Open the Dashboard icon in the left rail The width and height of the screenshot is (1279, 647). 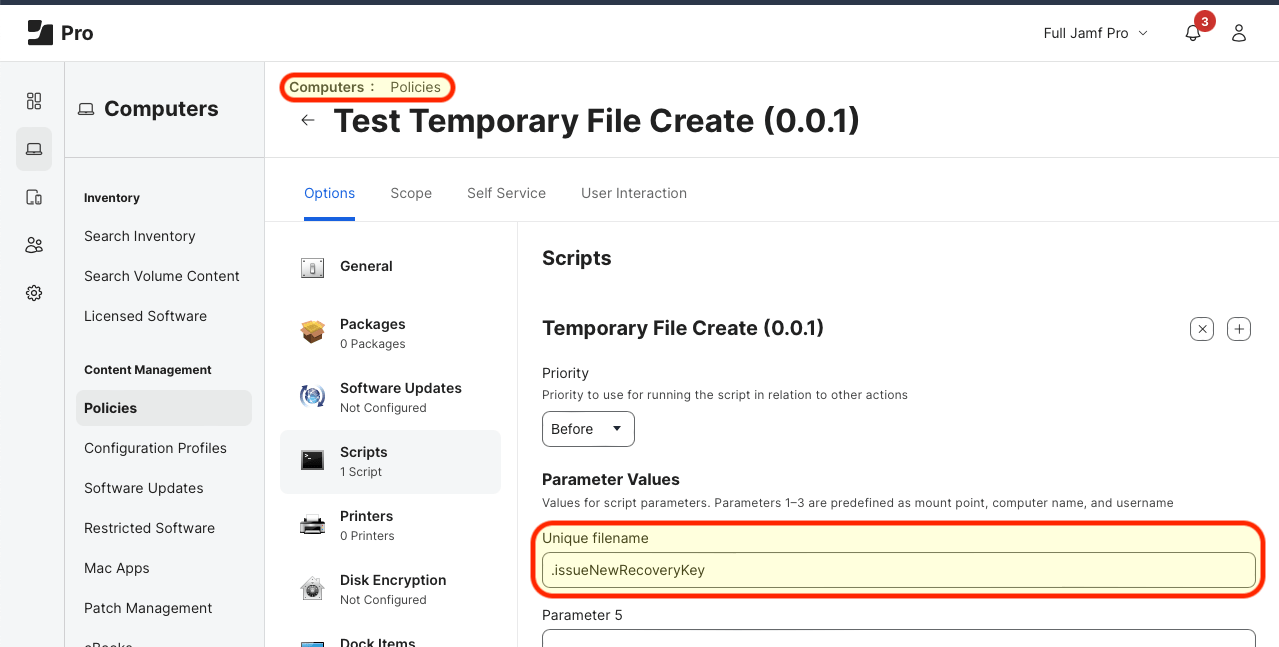34,101
